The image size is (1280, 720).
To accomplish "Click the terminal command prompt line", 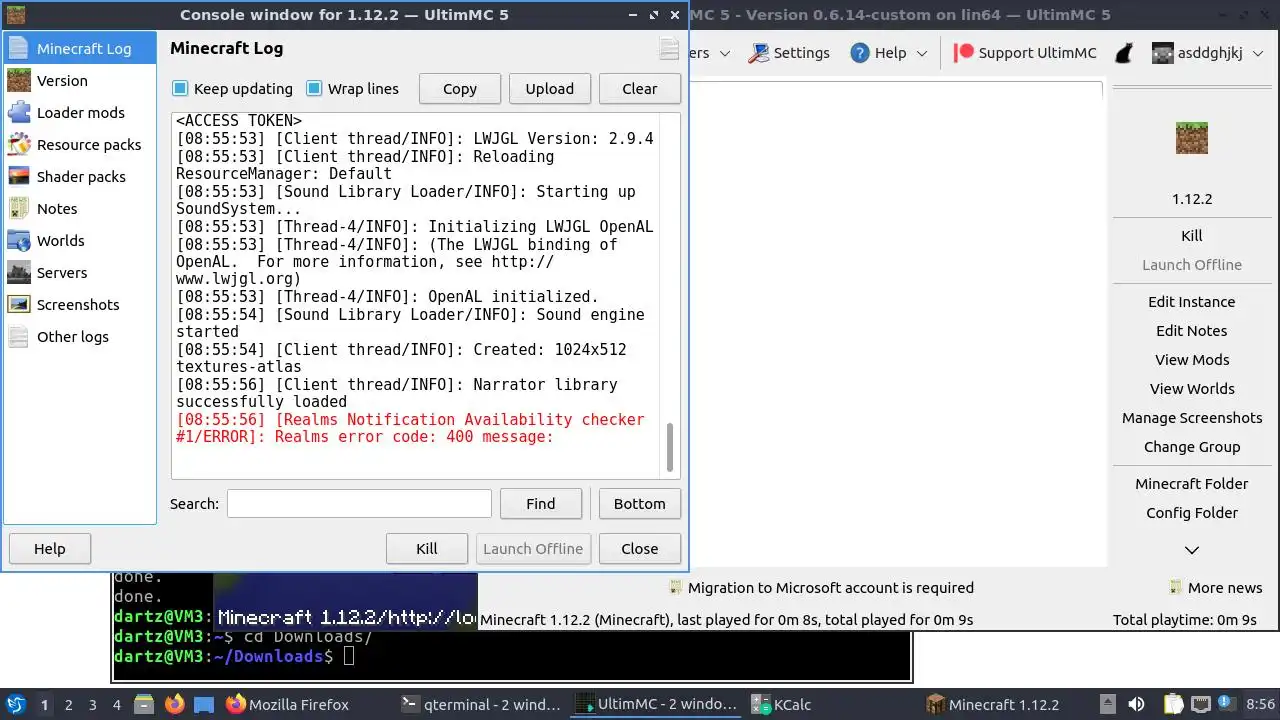I will coord(232,656).
